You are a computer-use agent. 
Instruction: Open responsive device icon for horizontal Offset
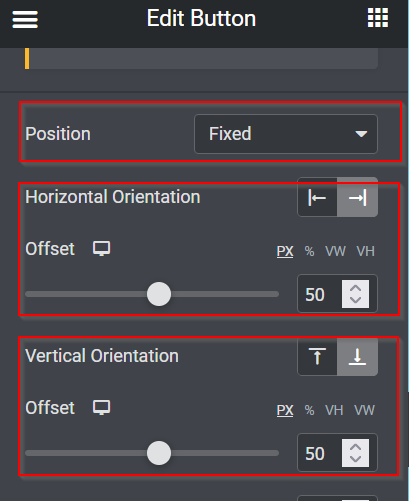[101, 249]
